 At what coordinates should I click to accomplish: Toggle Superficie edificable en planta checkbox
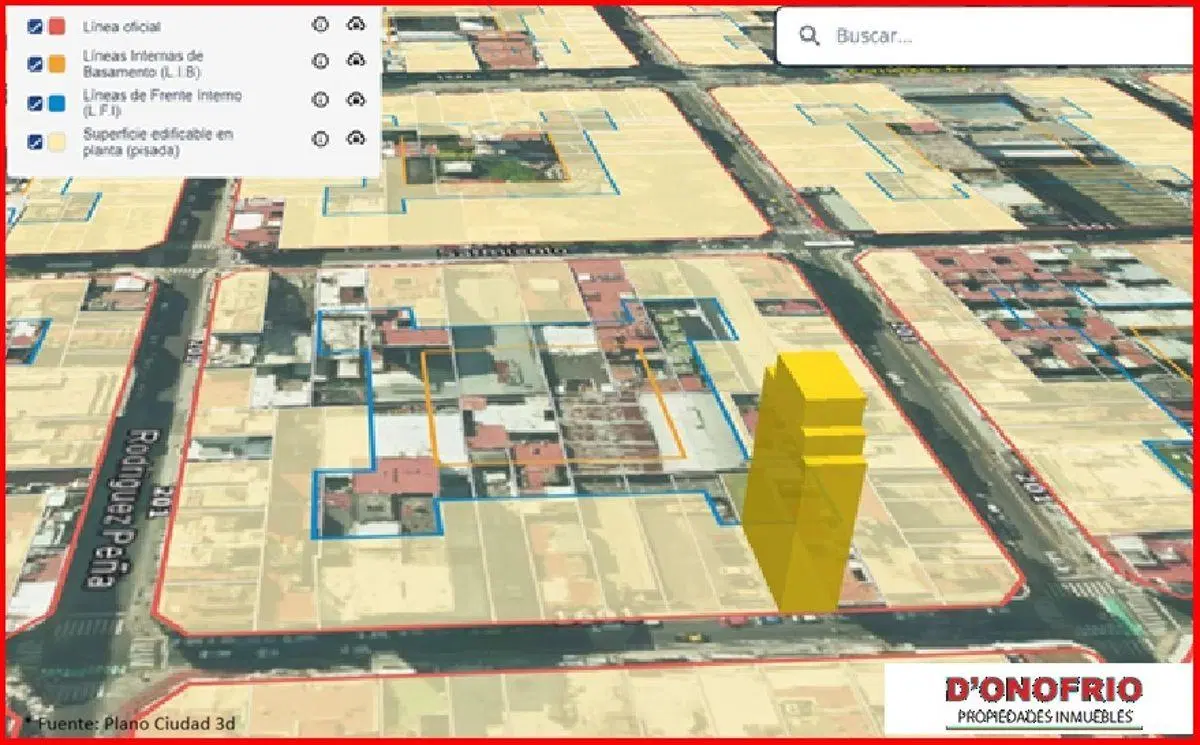[x=36, y=141]
